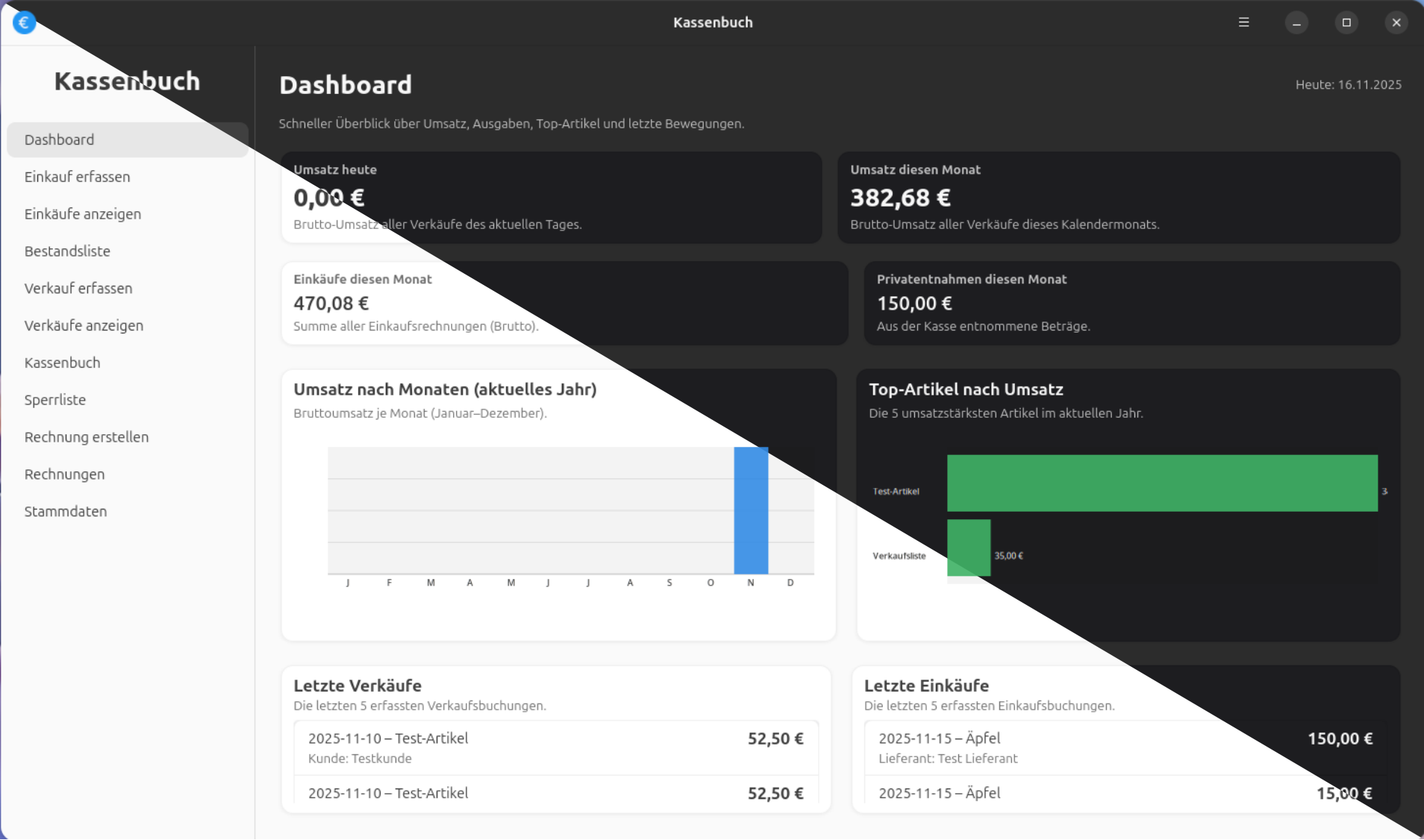This screenshot has height=840, width=1424.
Task: Click the Verkaufsliste bar showing 35,00 €
Action: 968,548
